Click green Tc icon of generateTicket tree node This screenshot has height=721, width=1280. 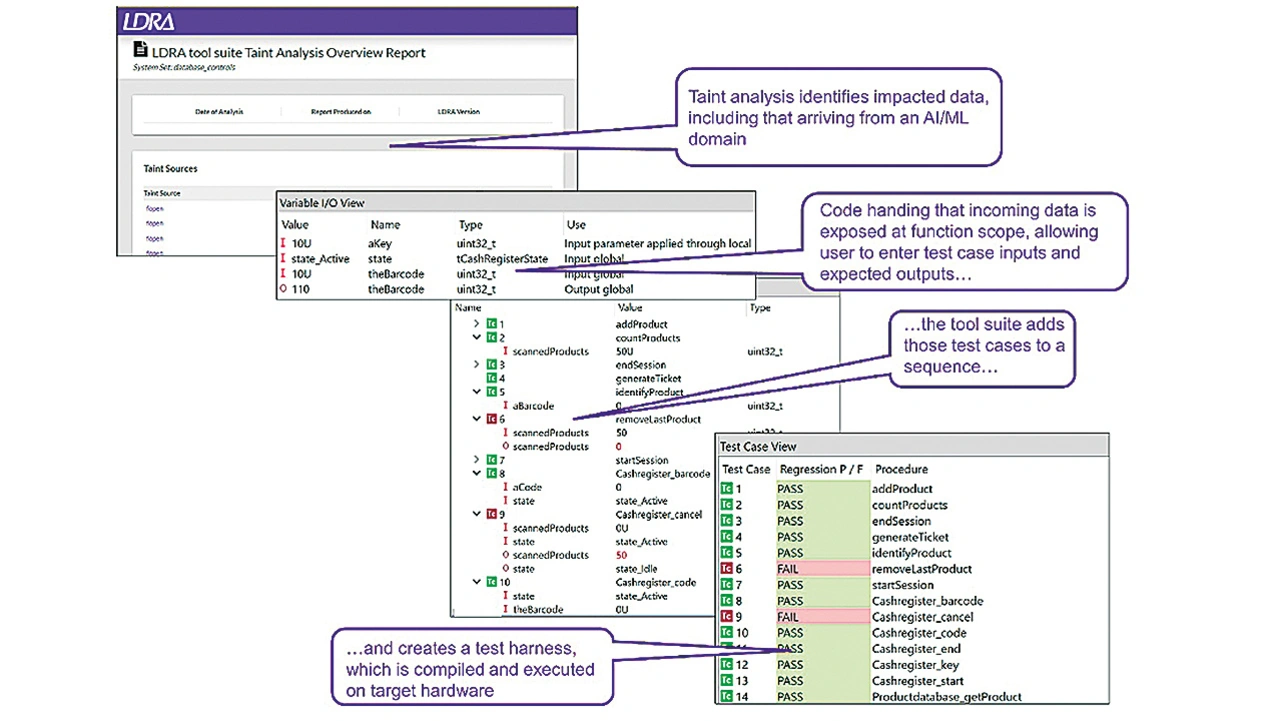click(x=491, y=379)
